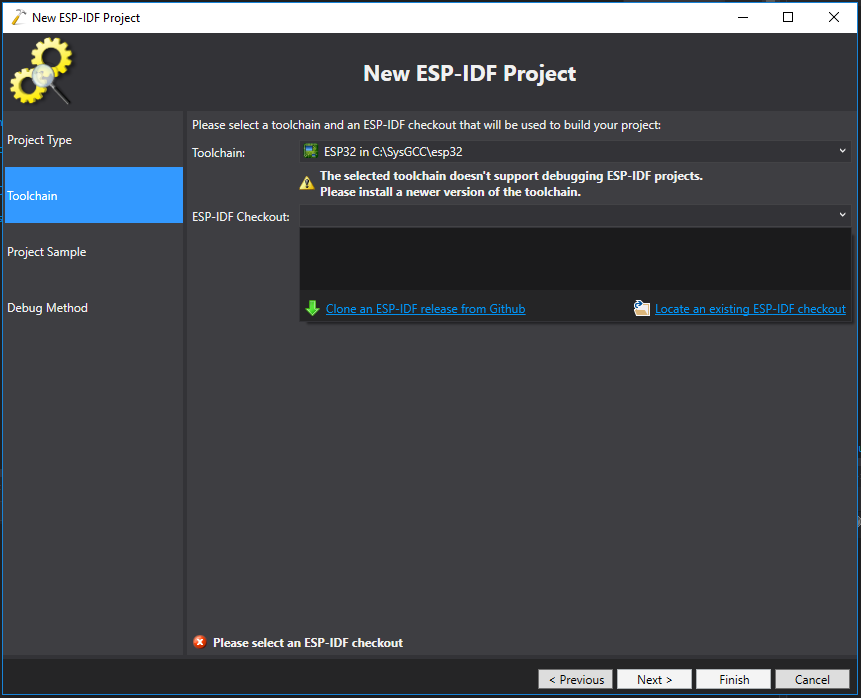Click the 'Toolchain:' label
861x698 pixels.
(x=219, y=153)
